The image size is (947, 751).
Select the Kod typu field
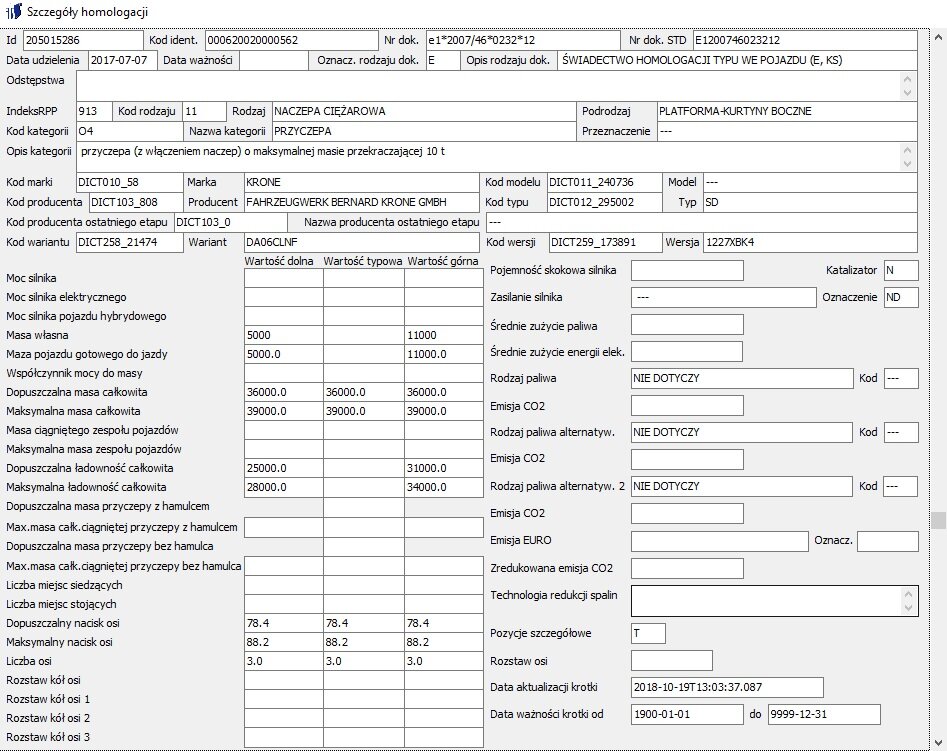[x=604, y=202]
